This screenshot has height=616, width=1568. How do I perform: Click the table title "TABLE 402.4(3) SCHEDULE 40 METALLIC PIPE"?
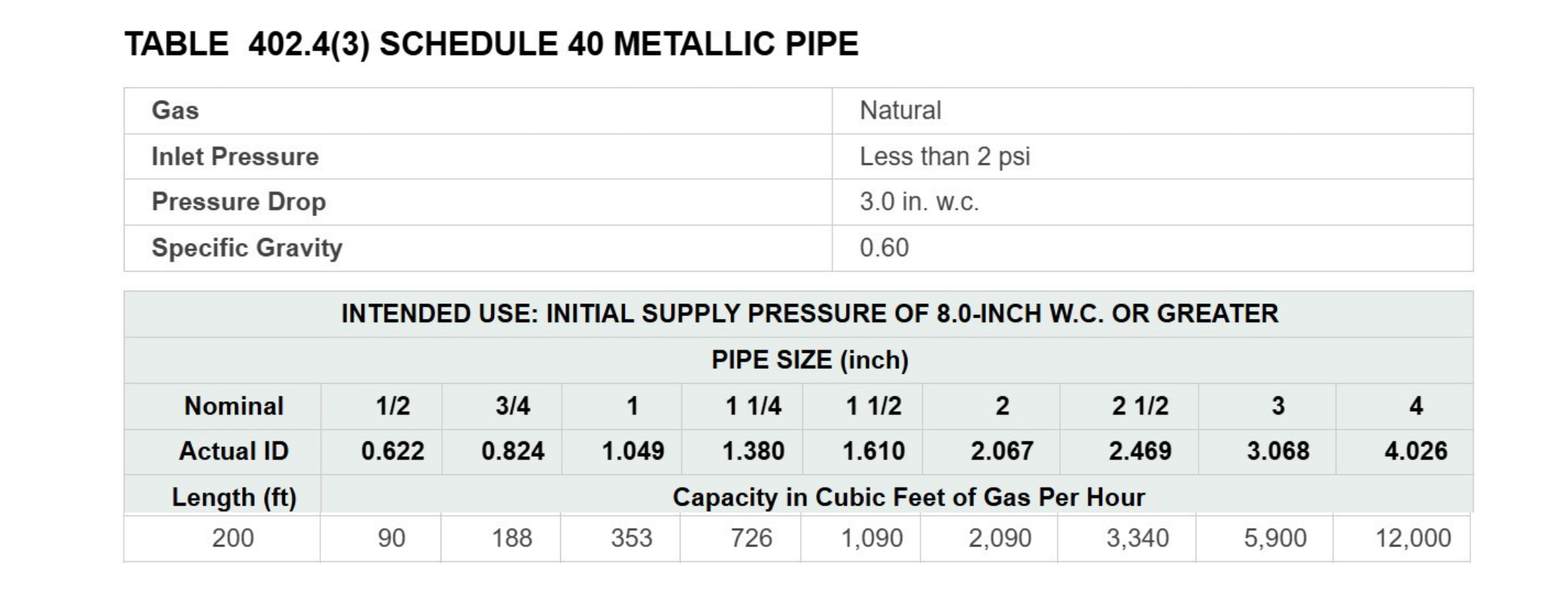pyautogui.click(x=491, y=44)
